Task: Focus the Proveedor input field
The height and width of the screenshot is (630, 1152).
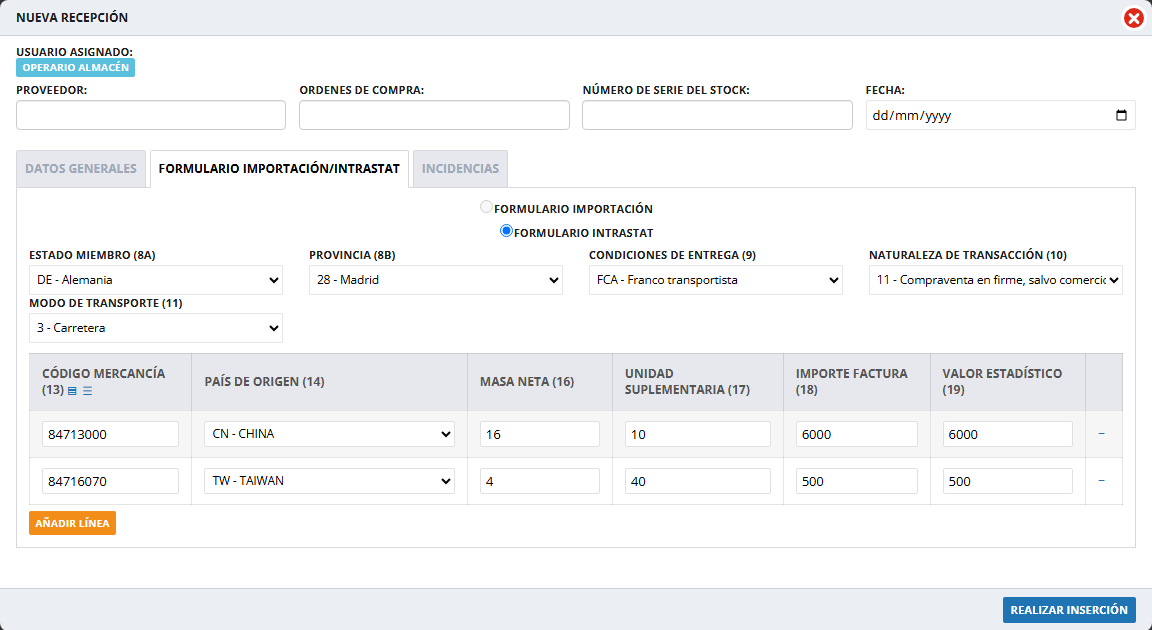Action: (x=151, y=115)
